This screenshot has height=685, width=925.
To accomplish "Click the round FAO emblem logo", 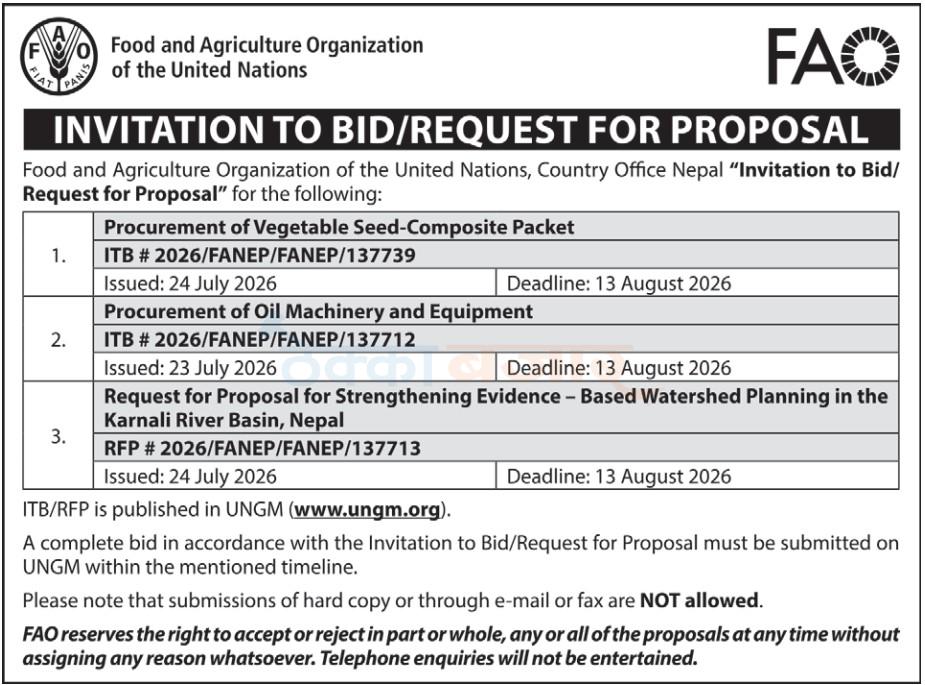I will pyautogui.click(x=59, y=56).
